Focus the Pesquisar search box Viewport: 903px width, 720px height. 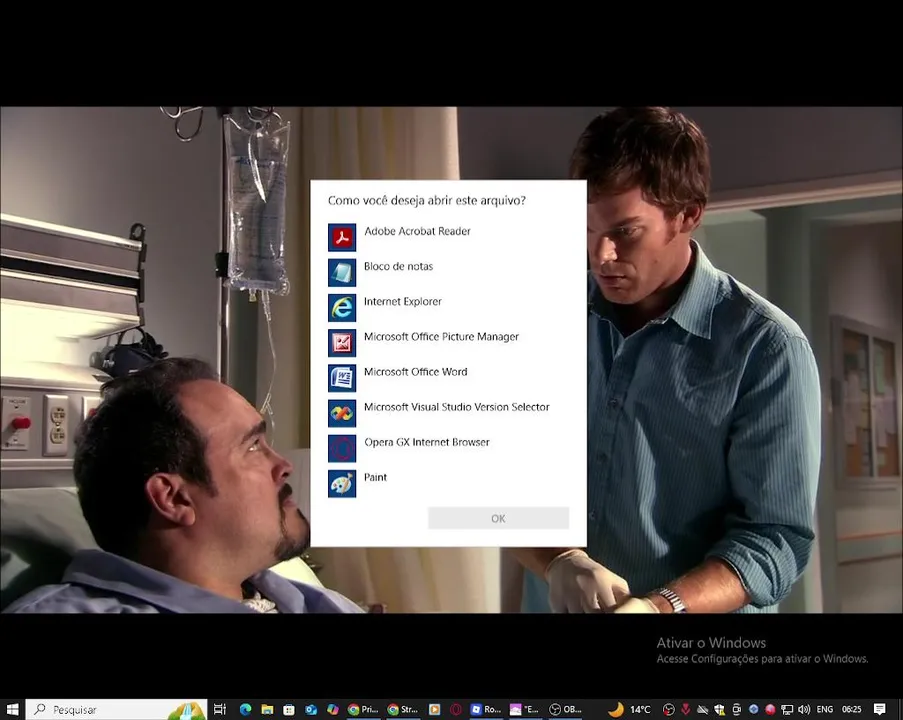(116, 710)
